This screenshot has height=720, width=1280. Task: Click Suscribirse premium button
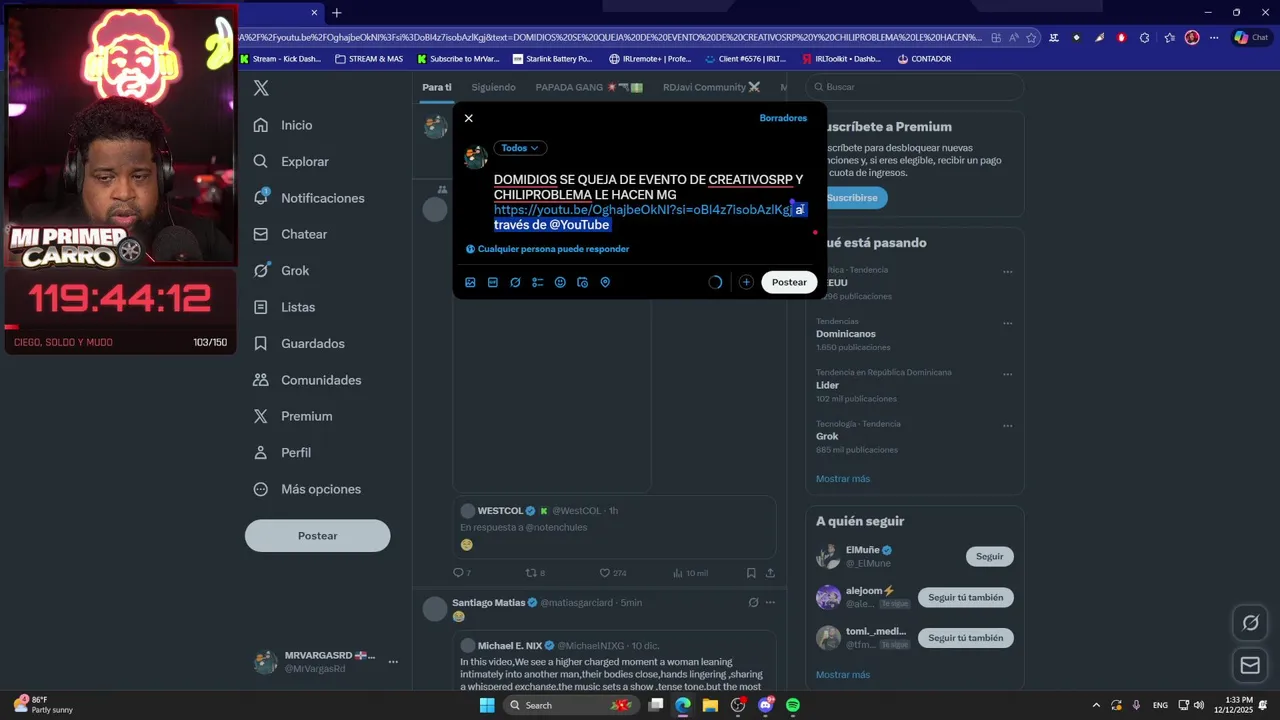852,198
